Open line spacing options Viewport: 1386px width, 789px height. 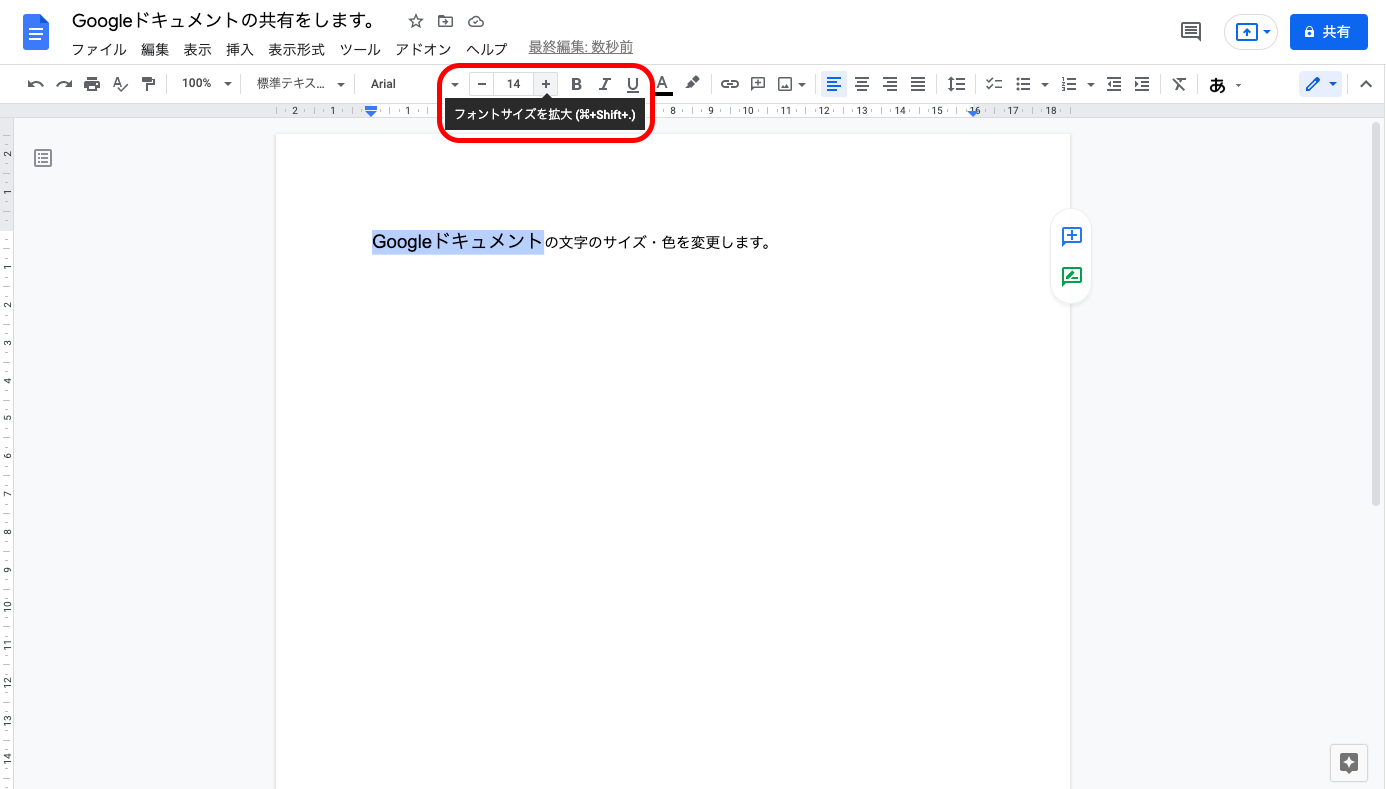[957, 84]
